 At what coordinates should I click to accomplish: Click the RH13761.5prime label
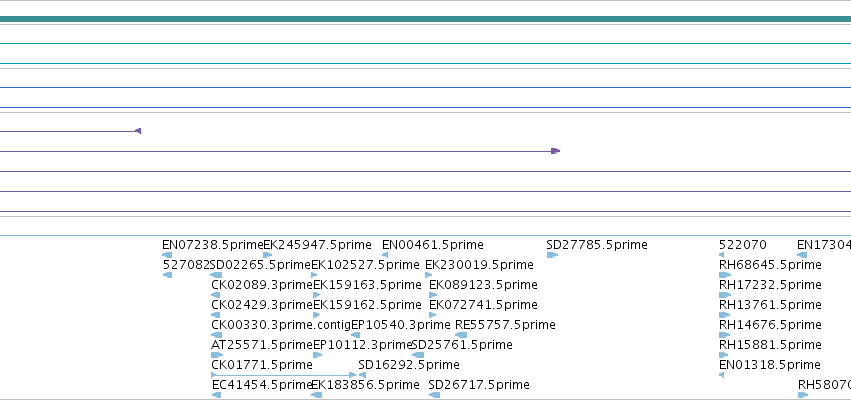pos(770,305)
